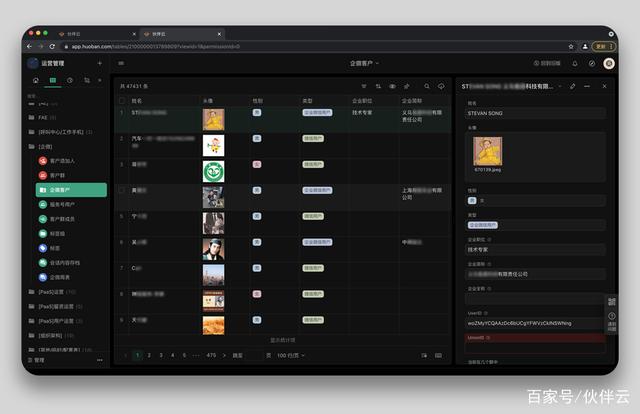Click the plus icon beside 运营管理
Viewport: 640px width, 414px height.
[x=99, y=63]
